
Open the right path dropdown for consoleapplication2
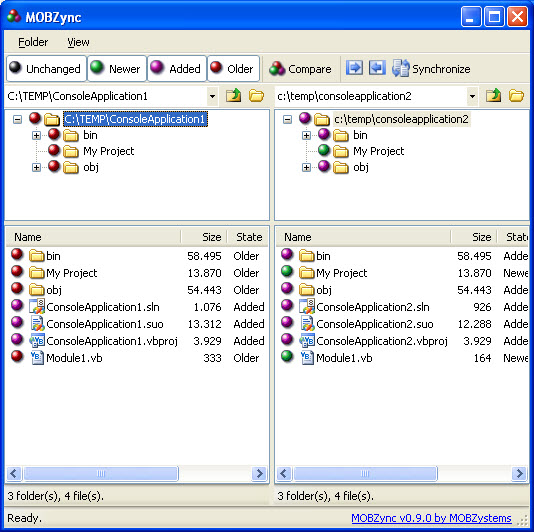click(x=472, y=96)
